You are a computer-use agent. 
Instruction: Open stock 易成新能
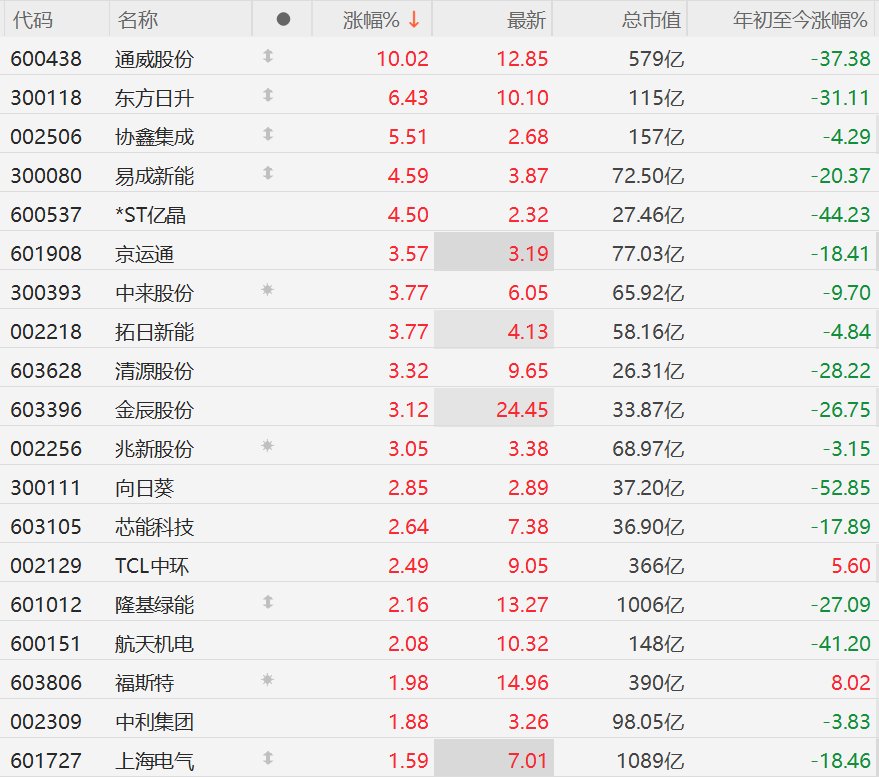click(154, 176)
